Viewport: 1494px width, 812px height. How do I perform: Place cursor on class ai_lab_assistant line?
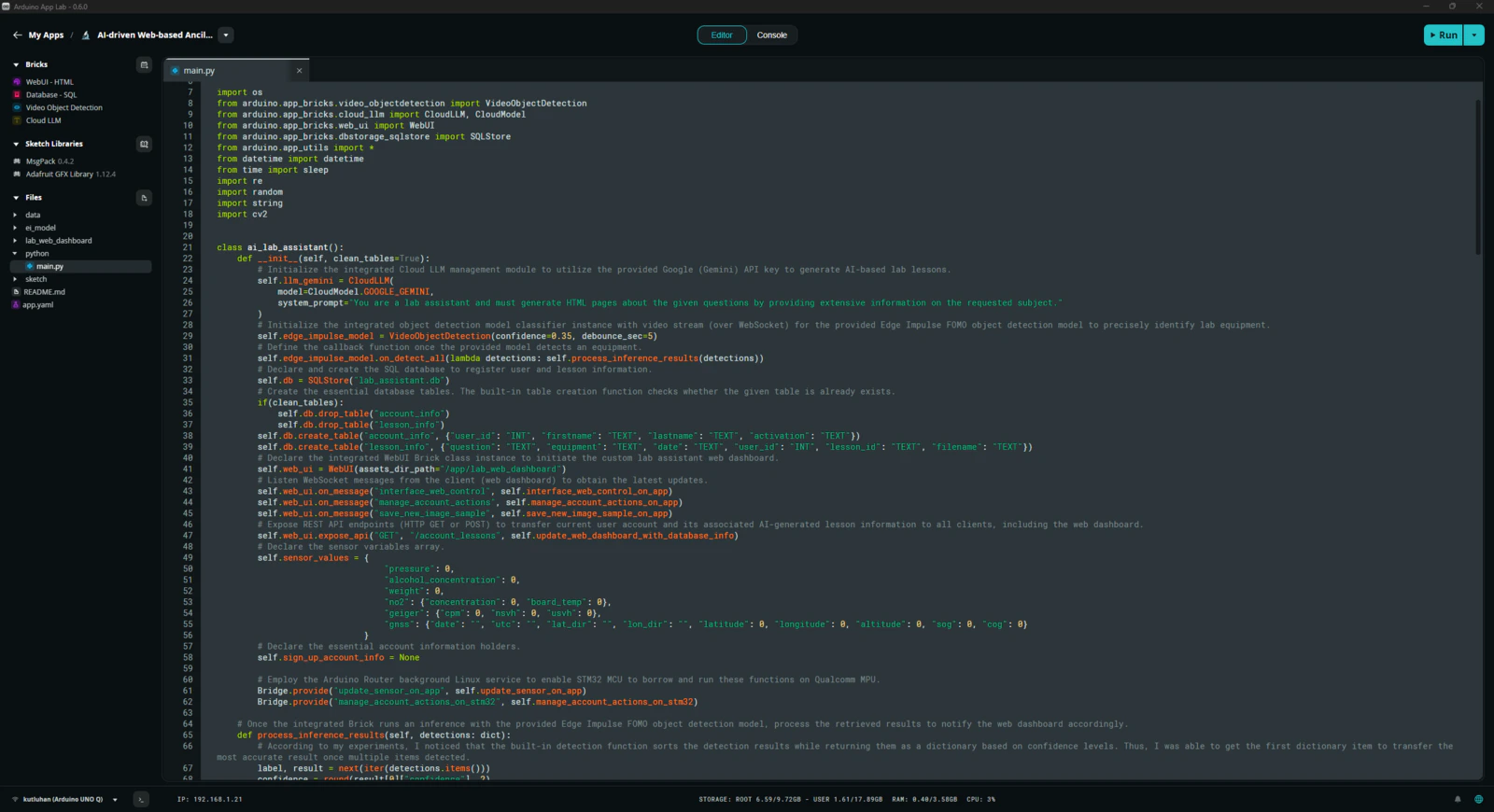(x=280, y=247)
